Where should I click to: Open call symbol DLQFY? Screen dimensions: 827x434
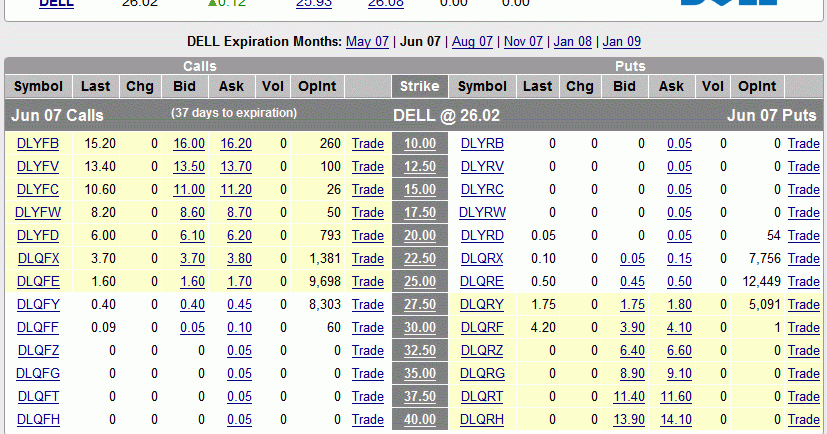[38, 305]
